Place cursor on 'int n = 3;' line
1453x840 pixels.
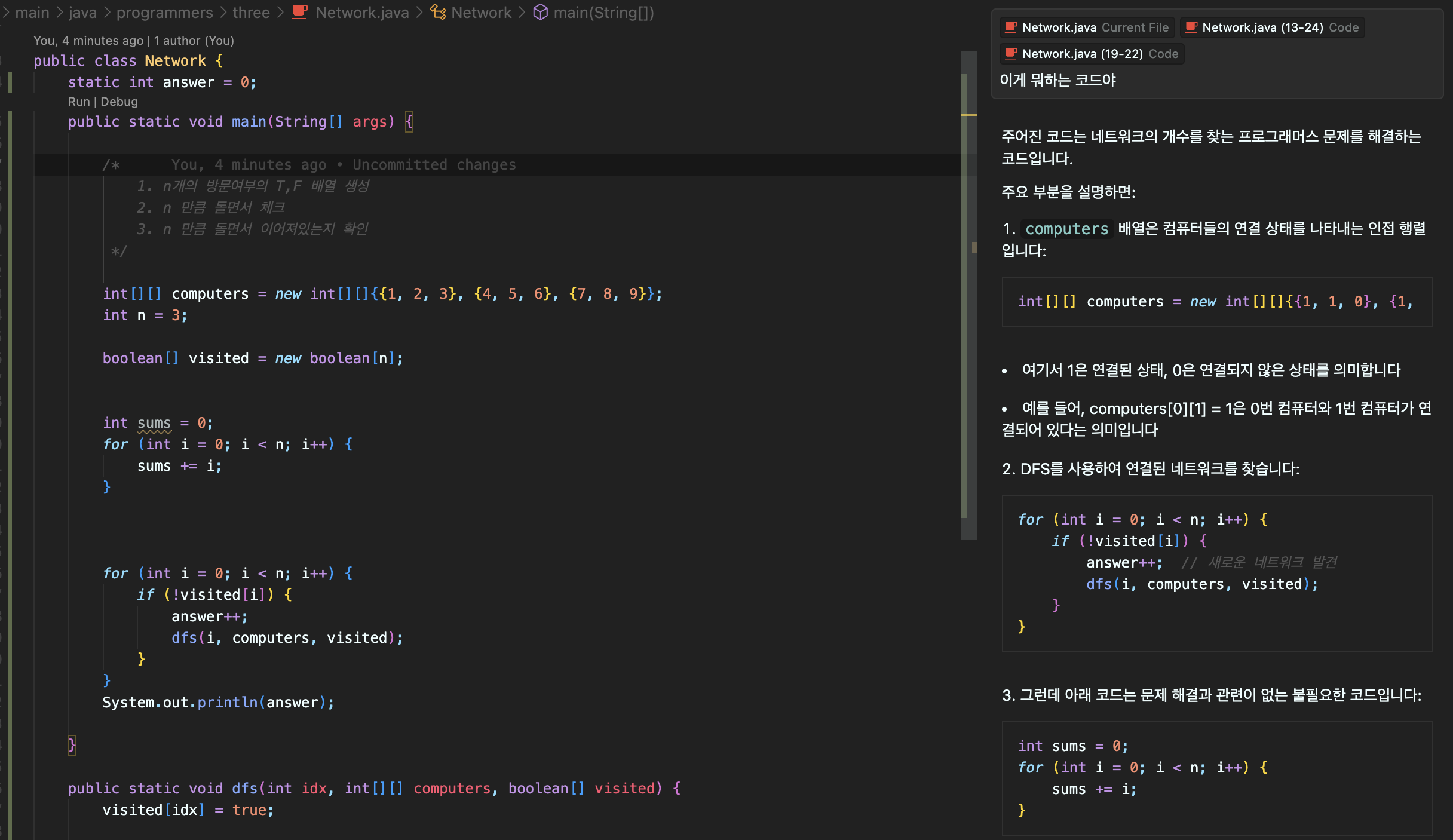145,315
